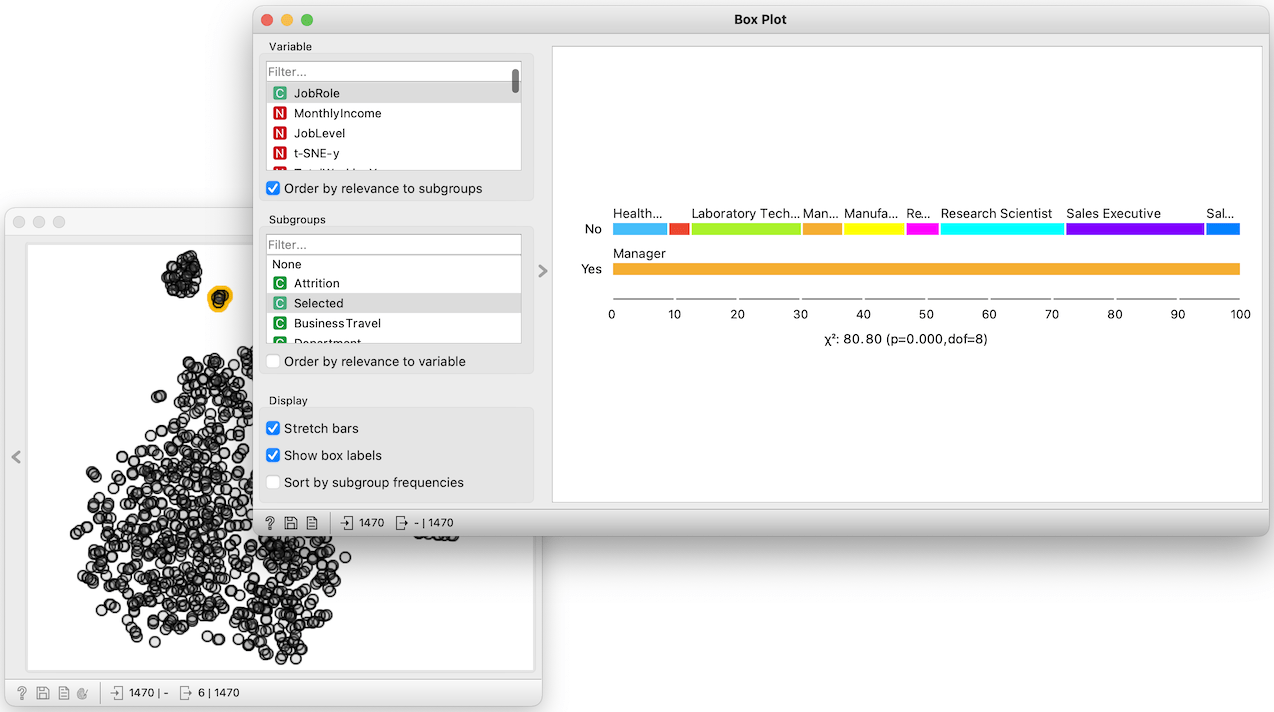
Task: Click the input data icon showing 1470 in Box Plot
Action: [347, 523]
